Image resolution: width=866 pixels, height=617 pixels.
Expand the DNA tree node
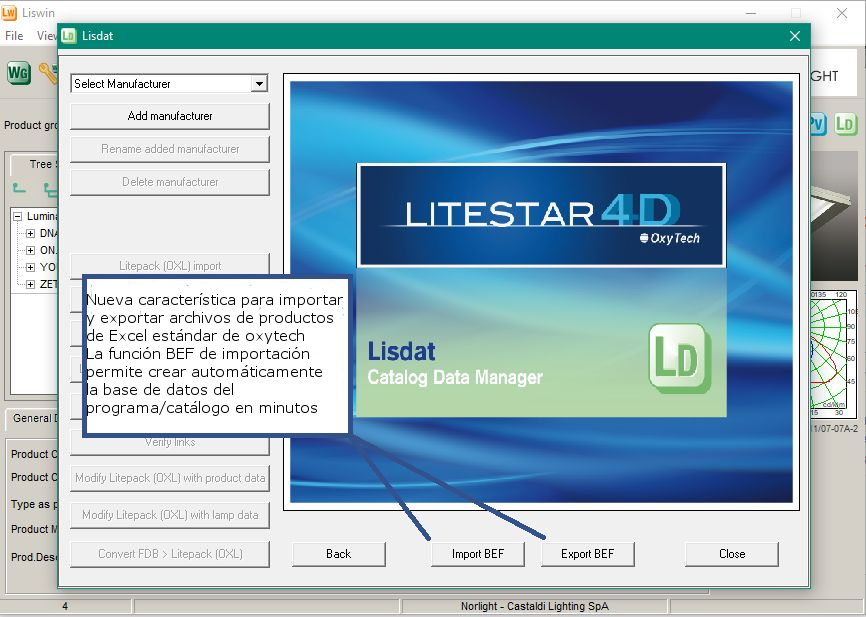point(31,233)
